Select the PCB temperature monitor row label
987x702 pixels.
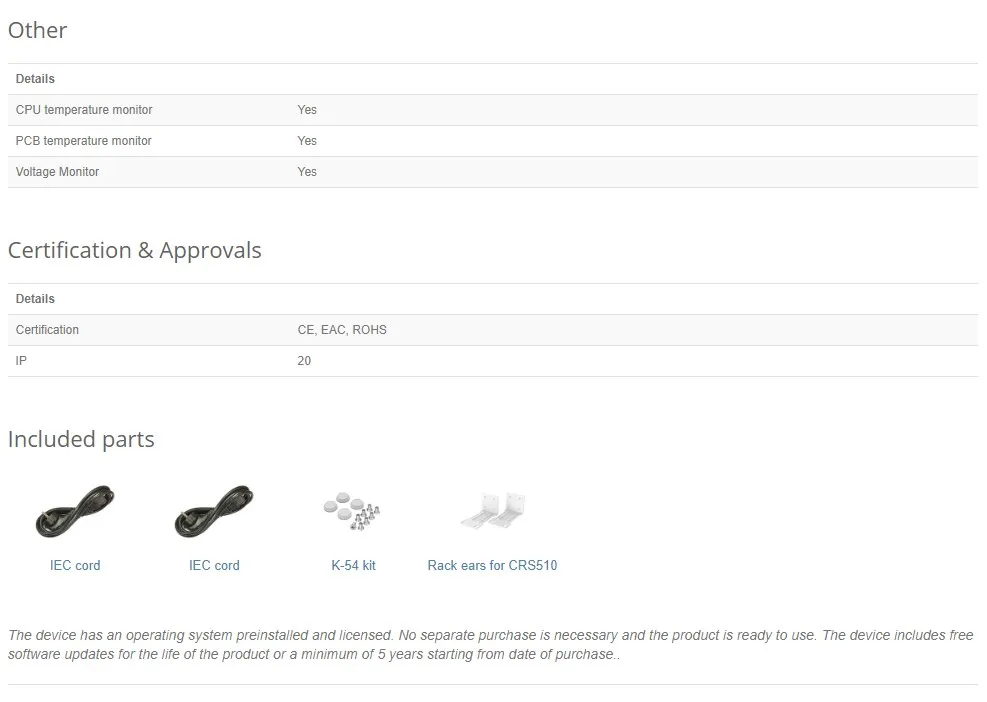[x=83, y=141]
